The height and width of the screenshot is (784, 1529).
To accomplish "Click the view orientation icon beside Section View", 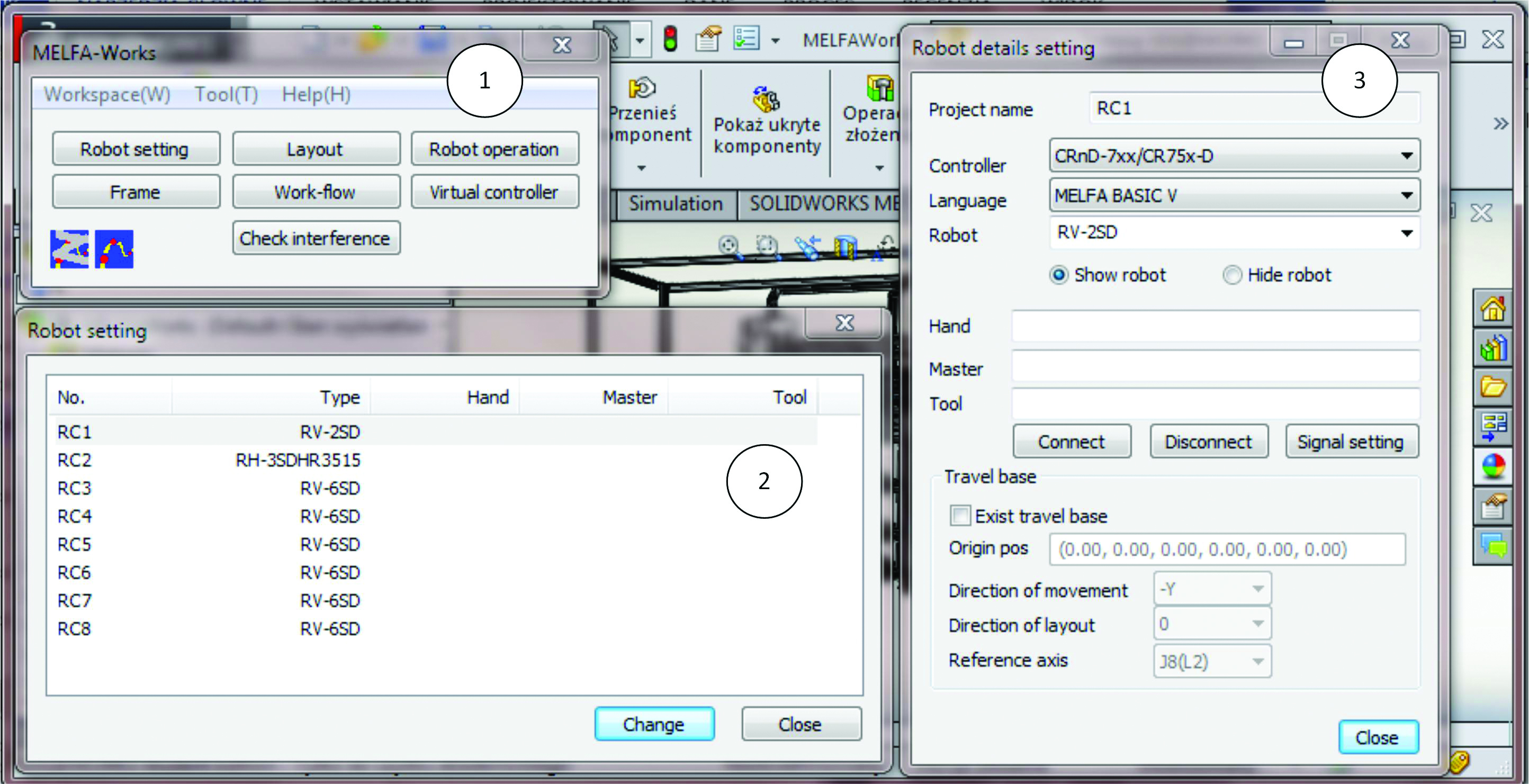I will 884,248.
